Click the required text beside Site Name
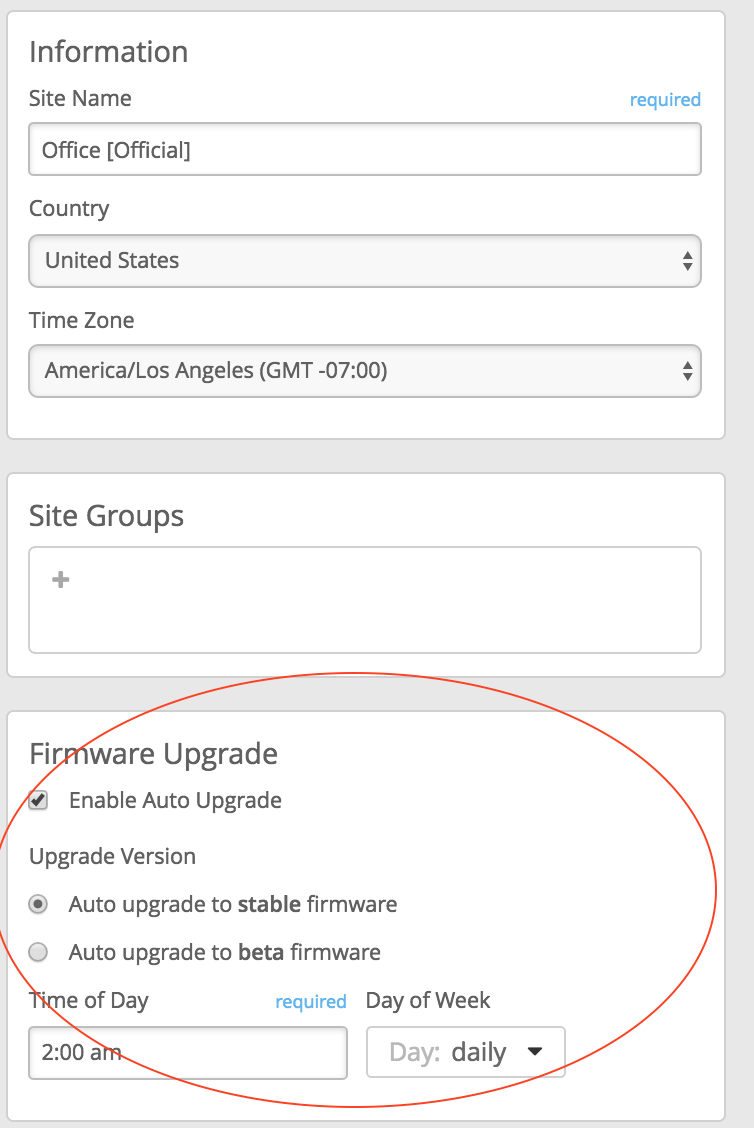The height and width of the screenshot is (1128, 754). tap(665, 100)
